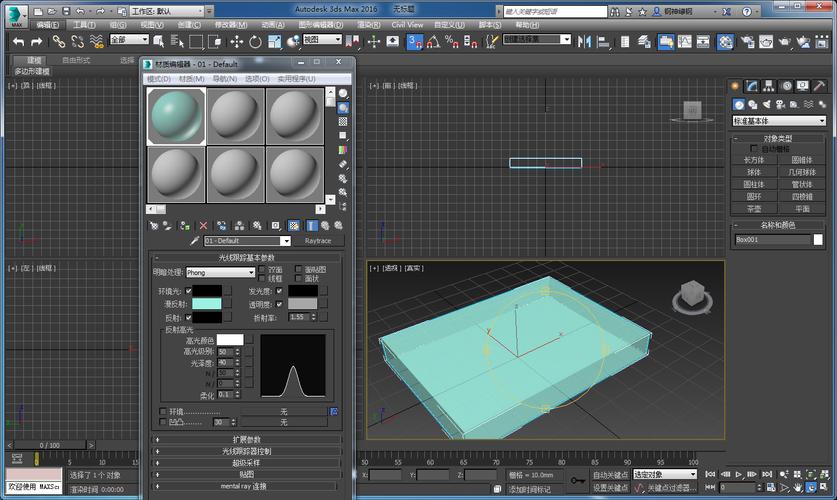Expand the 扩展参数 rollout
This screenshot has width=837, height=500.
[247, 439]
